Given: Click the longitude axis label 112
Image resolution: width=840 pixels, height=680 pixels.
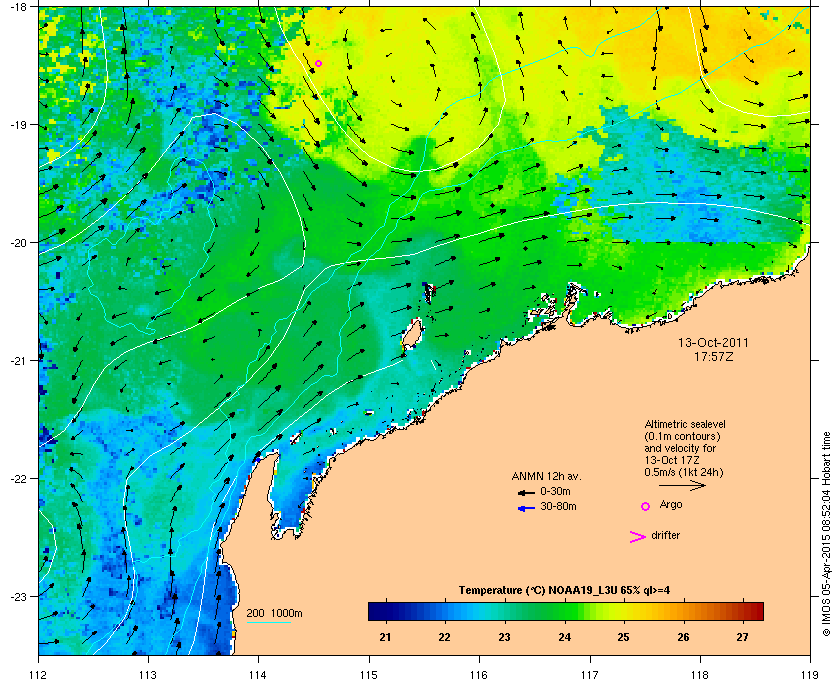Looking at the screenshot, I should point(38,675).
